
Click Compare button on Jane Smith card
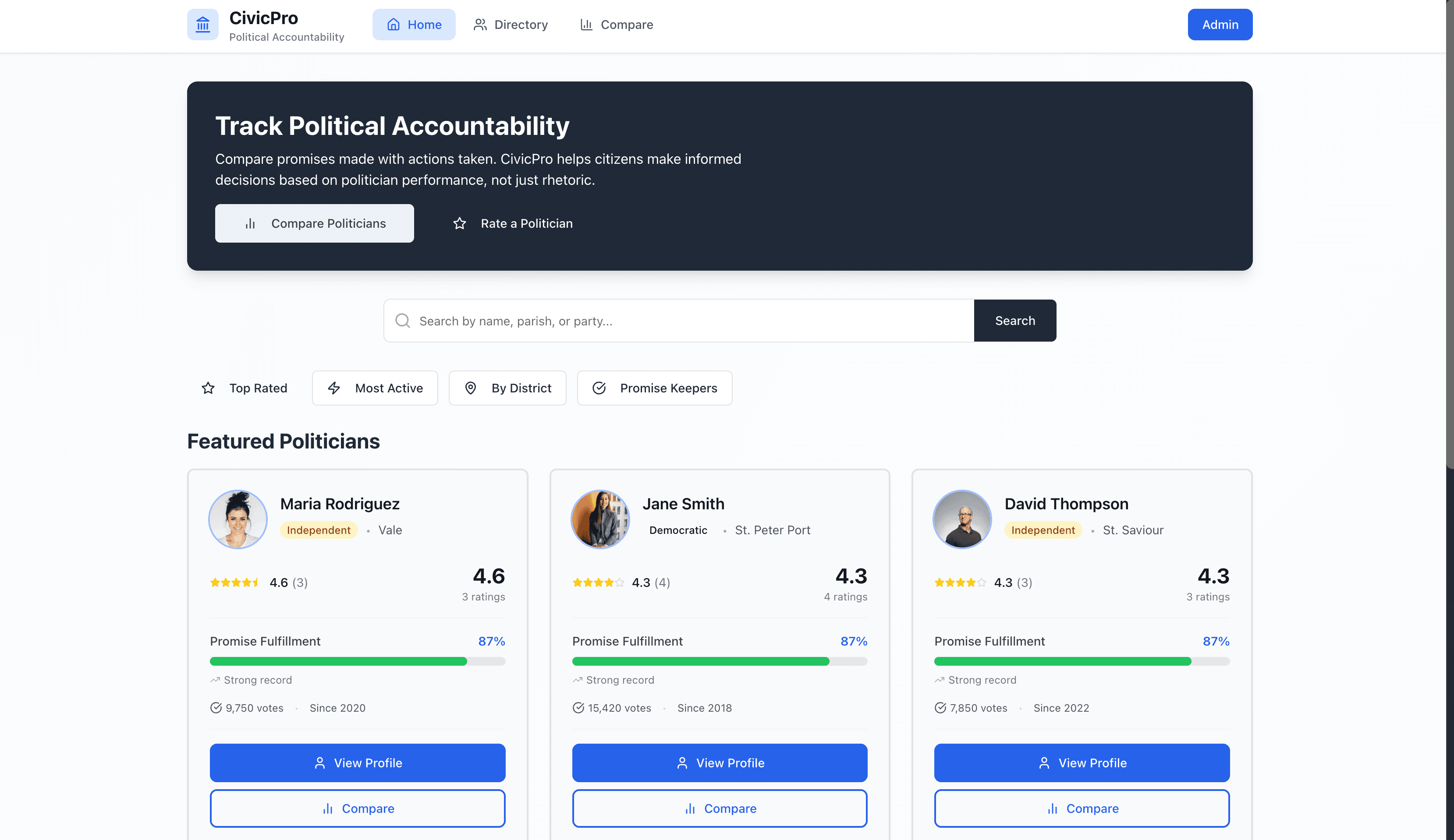click(719, 808)
